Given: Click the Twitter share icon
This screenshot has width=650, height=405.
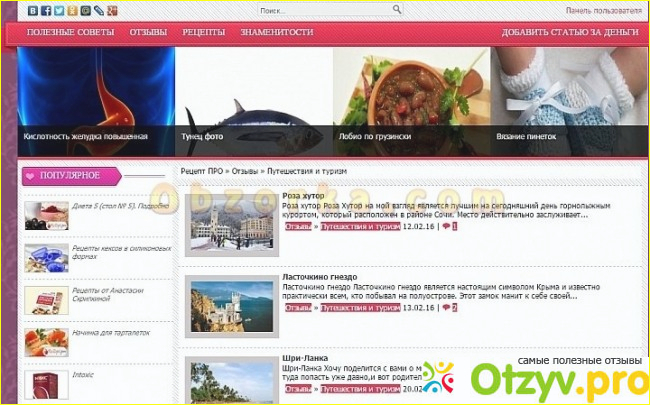Looking at the screenshot, I should [x=59, y=10].
